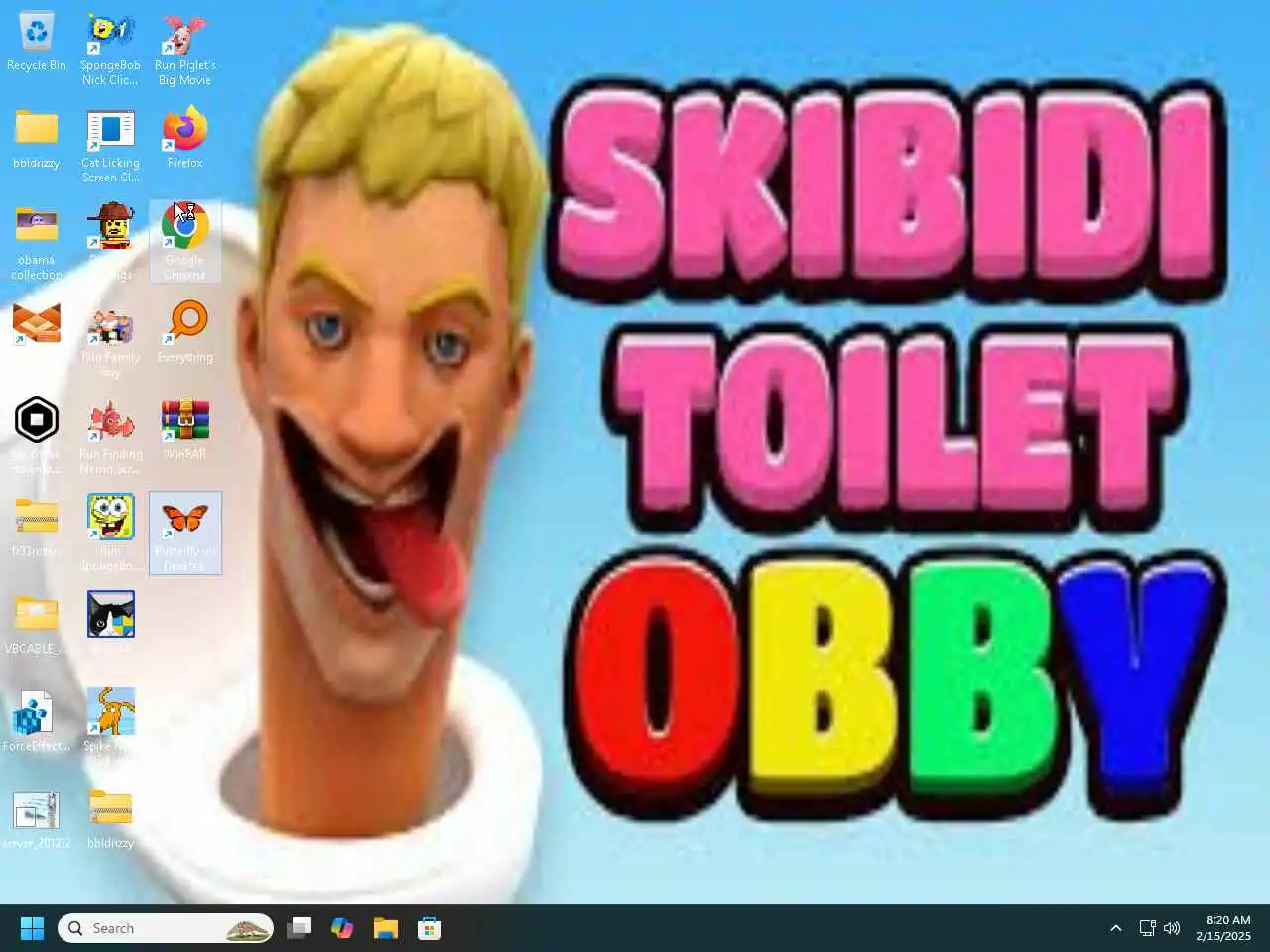Viewport: 1270px width, 952px height.
Task: Select the zipped bbldrizzy folder
Action: (110, 818)
